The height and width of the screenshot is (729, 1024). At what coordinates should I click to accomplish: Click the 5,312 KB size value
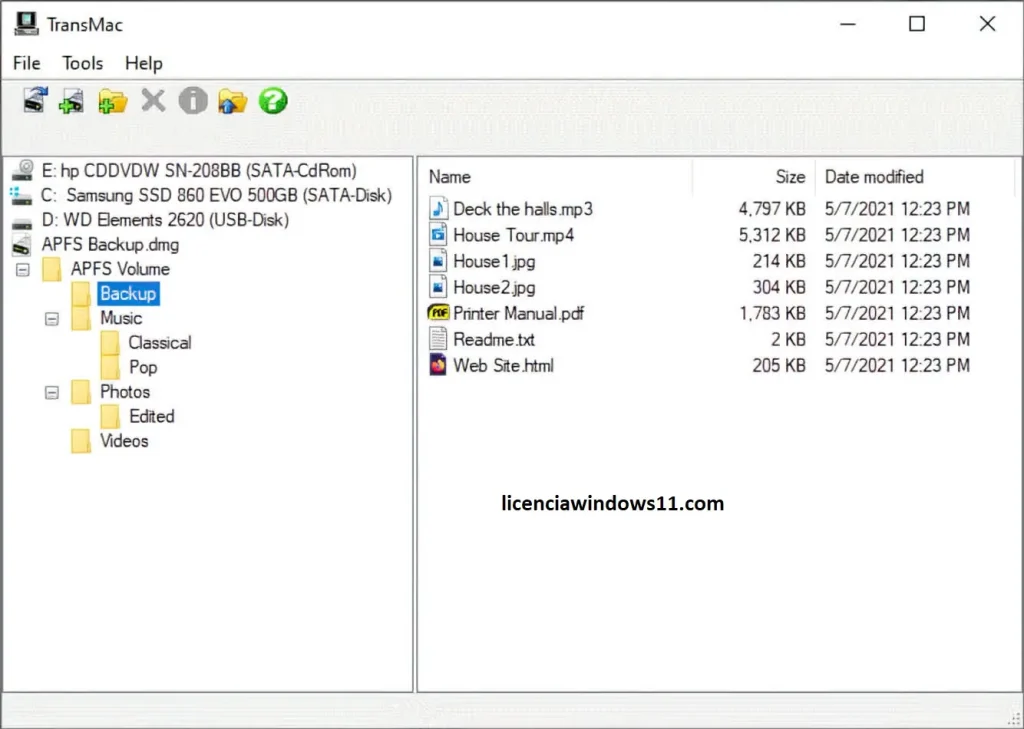click(x=772, y=235)
